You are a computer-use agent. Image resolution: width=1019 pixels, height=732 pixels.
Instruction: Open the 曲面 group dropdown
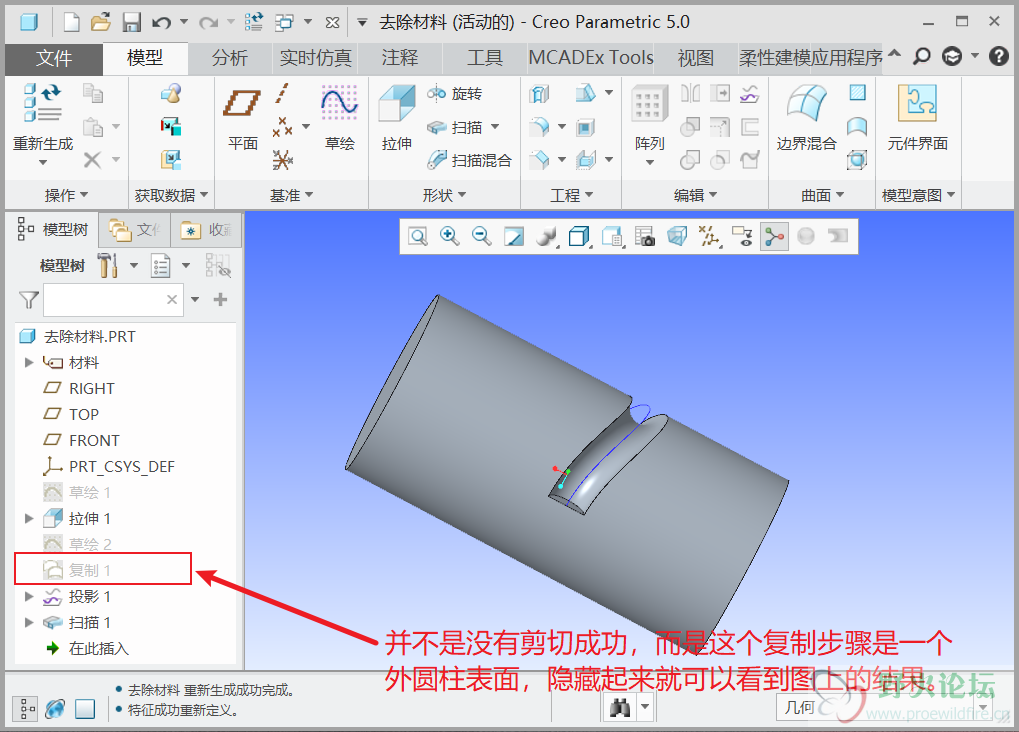click(x=822, y=195)
